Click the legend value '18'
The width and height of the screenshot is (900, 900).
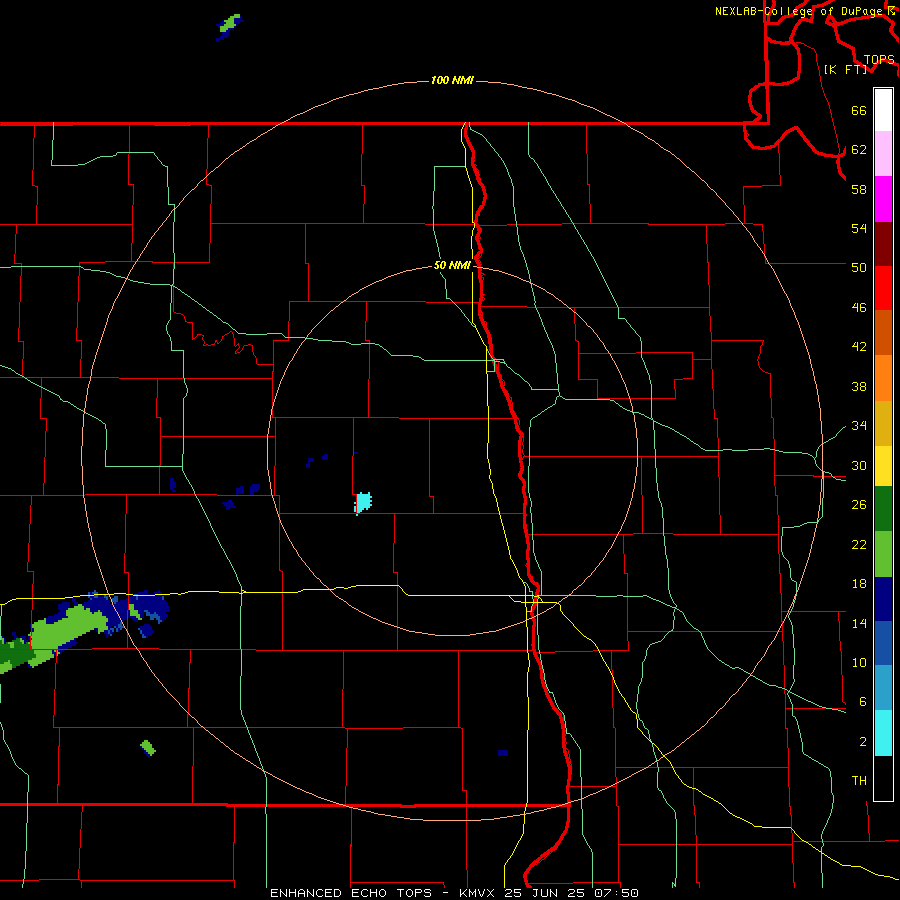859,584
